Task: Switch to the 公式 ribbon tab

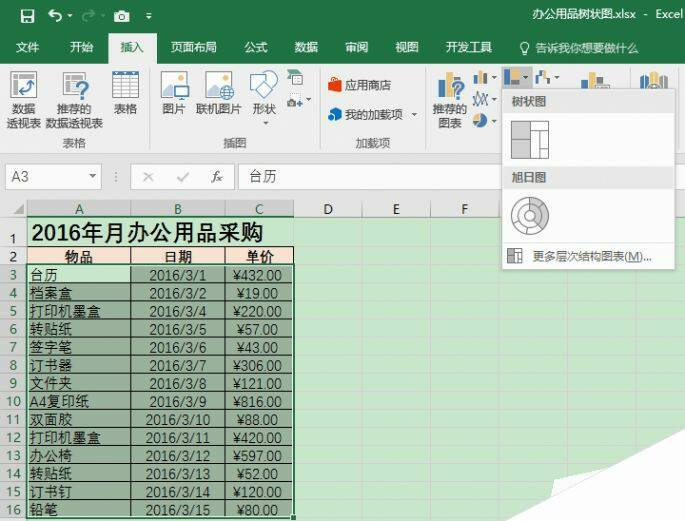Action: (256, 47)
